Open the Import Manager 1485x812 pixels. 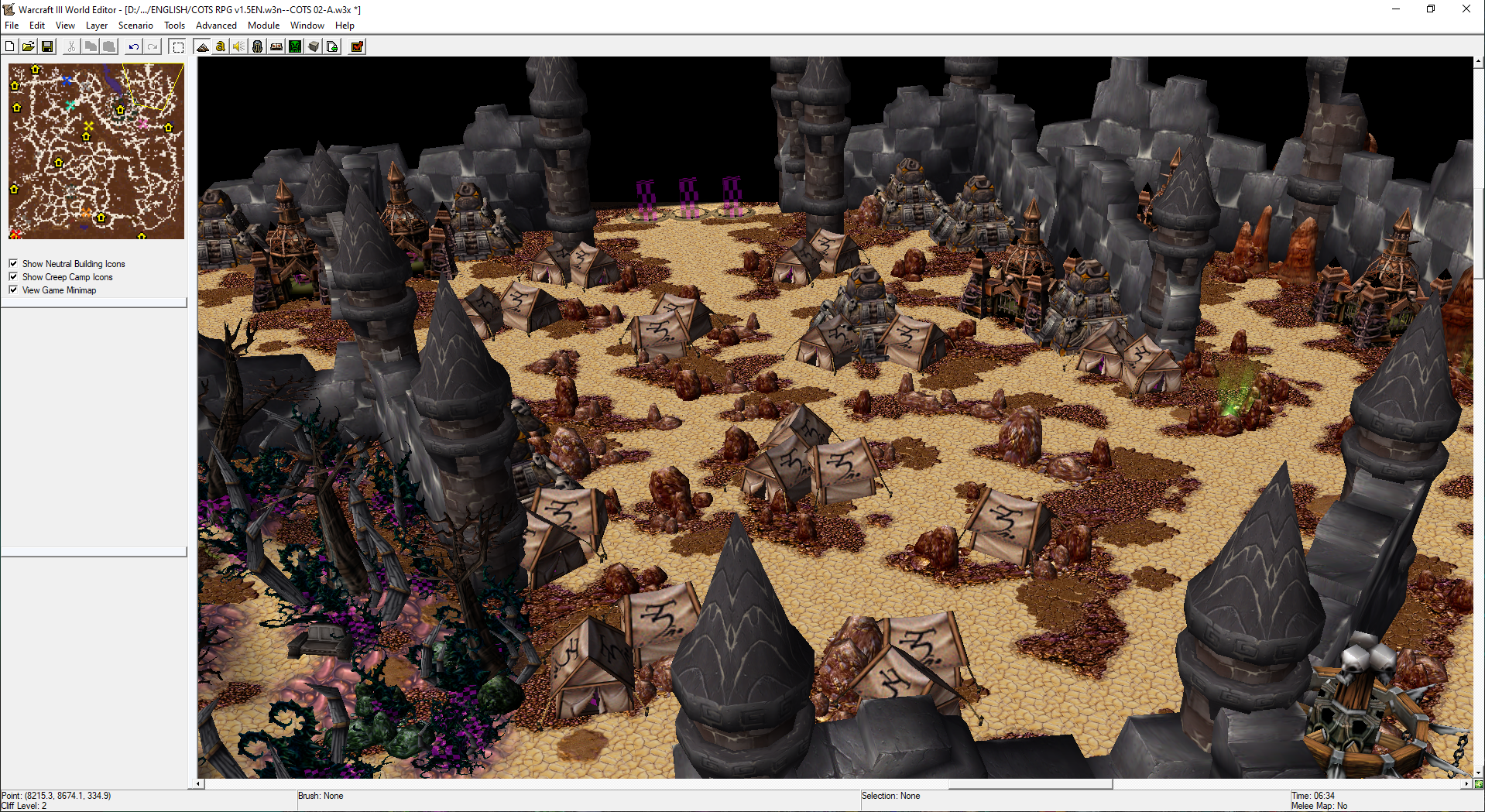332,46
